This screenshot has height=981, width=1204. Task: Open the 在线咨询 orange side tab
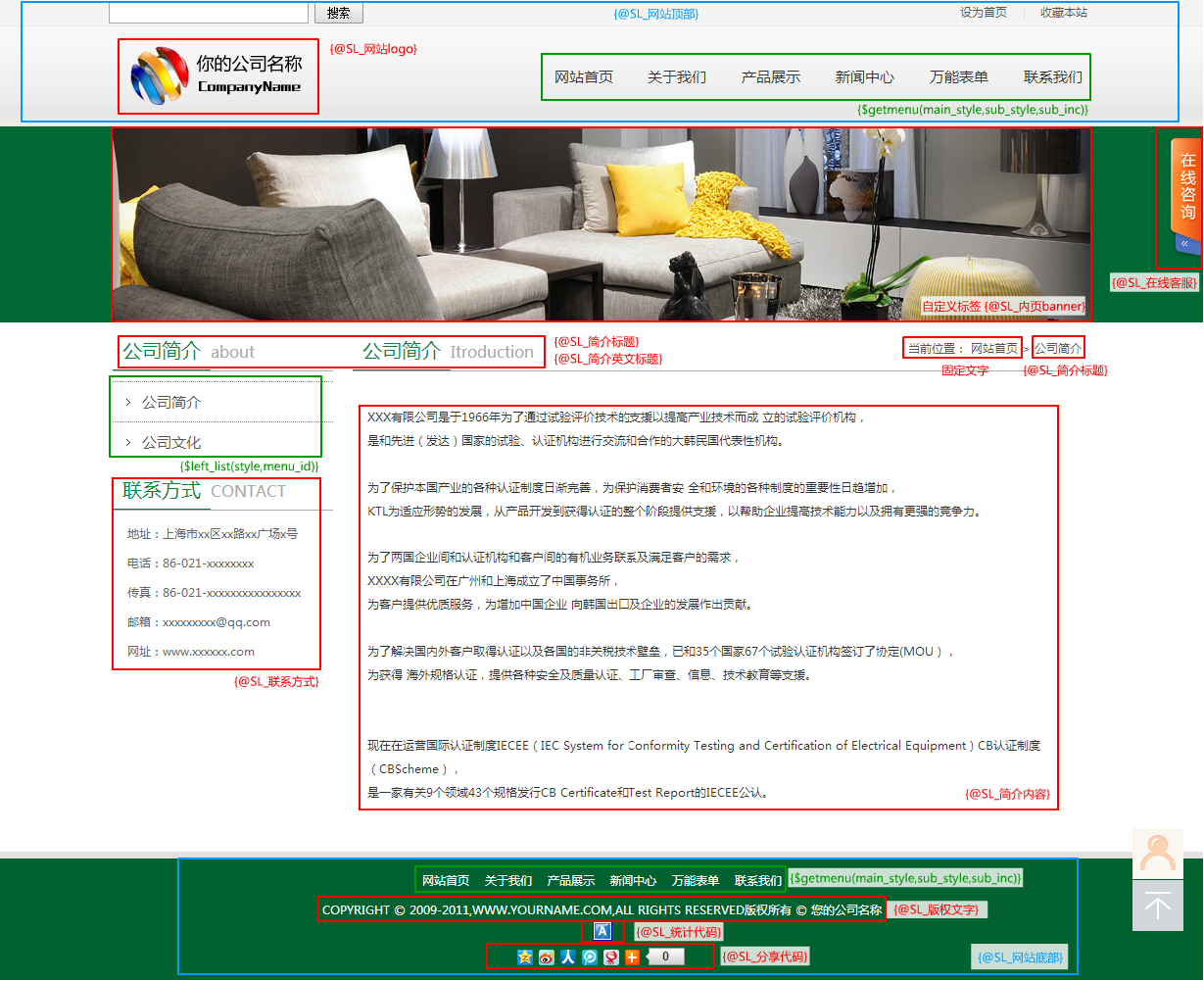tap(1186, 186)
